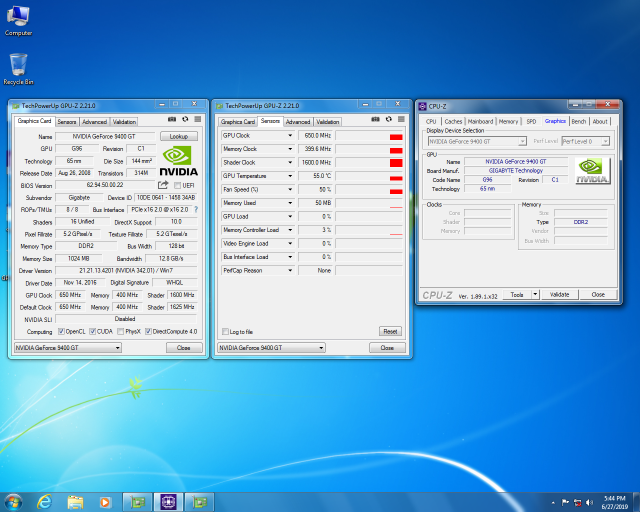Toggle the CUDA checkbox

[x=93, y=331]
